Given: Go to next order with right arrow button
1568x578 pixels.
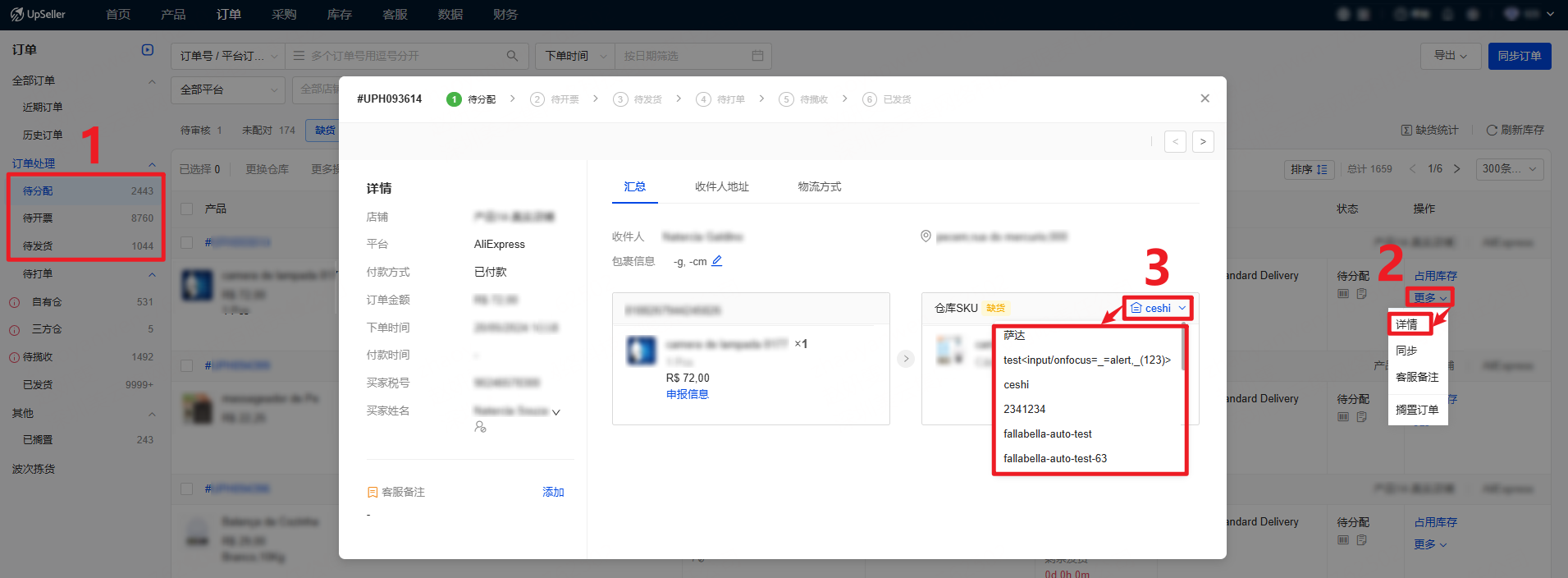Looking at the screenshot, I should [x=1203, y=142].
